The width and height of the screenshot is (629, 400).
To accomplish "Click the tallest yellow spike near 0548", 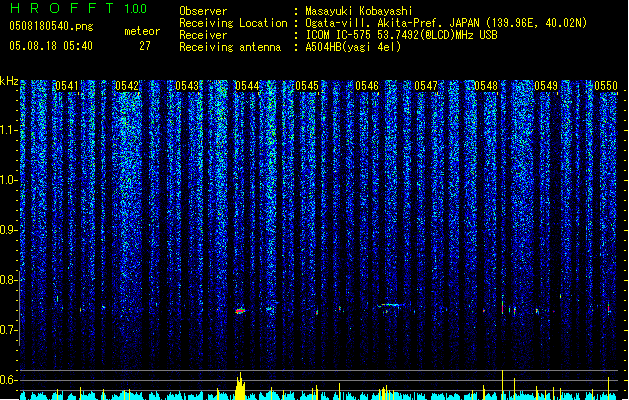I will coord(502,385).
